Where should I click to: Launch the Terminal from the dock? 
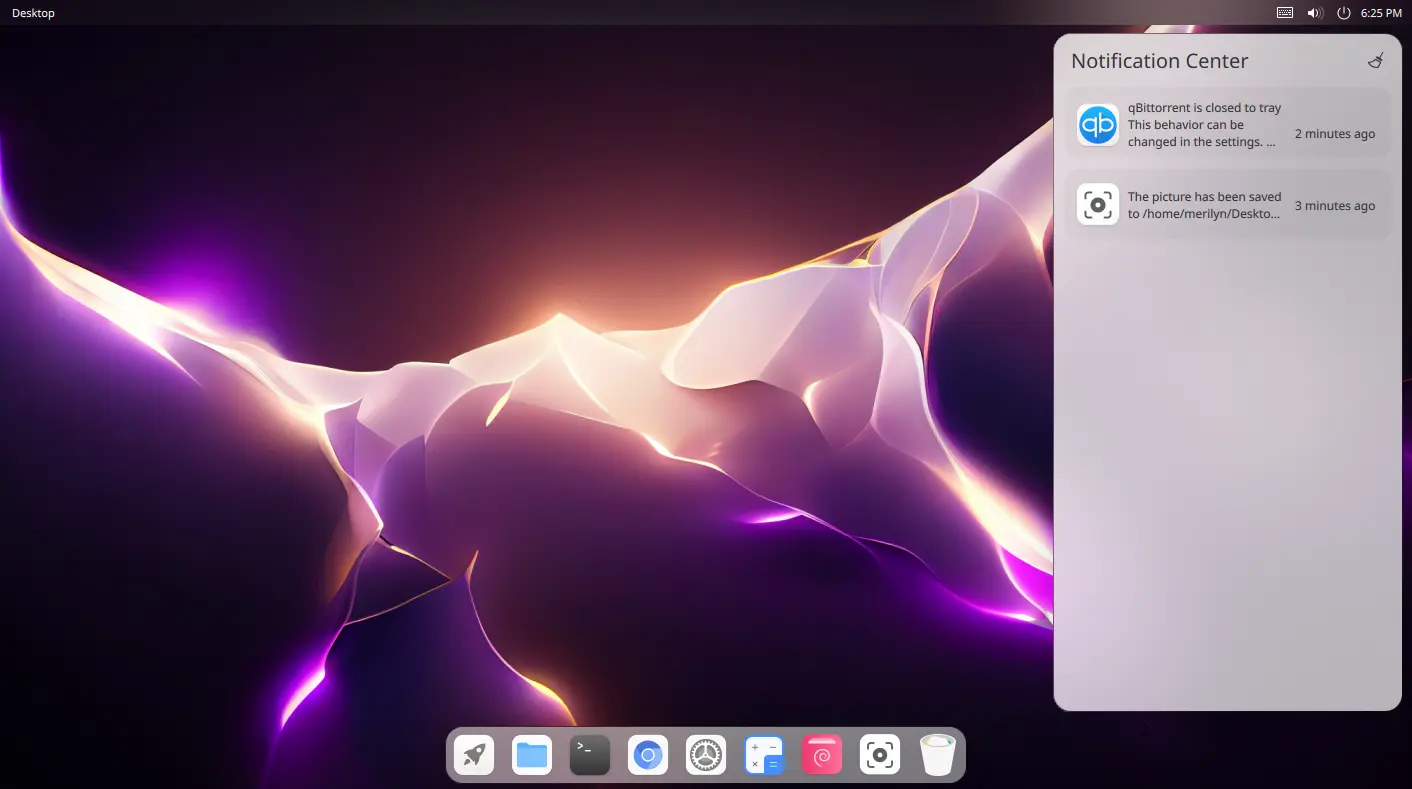tap(590, 755)
